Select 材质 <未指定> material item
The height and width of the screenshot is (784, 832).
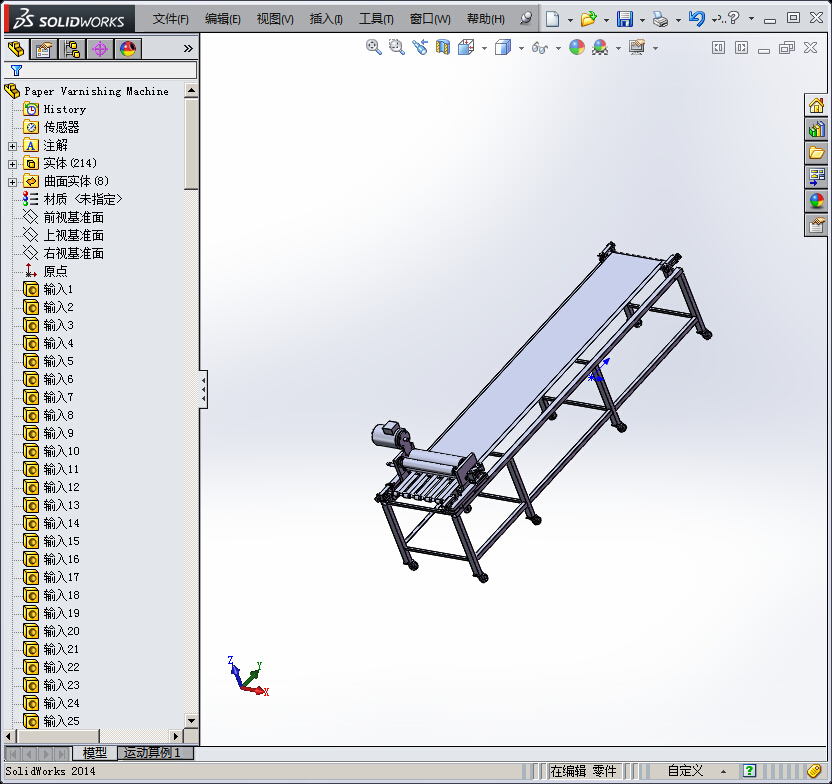coord(72,199)
